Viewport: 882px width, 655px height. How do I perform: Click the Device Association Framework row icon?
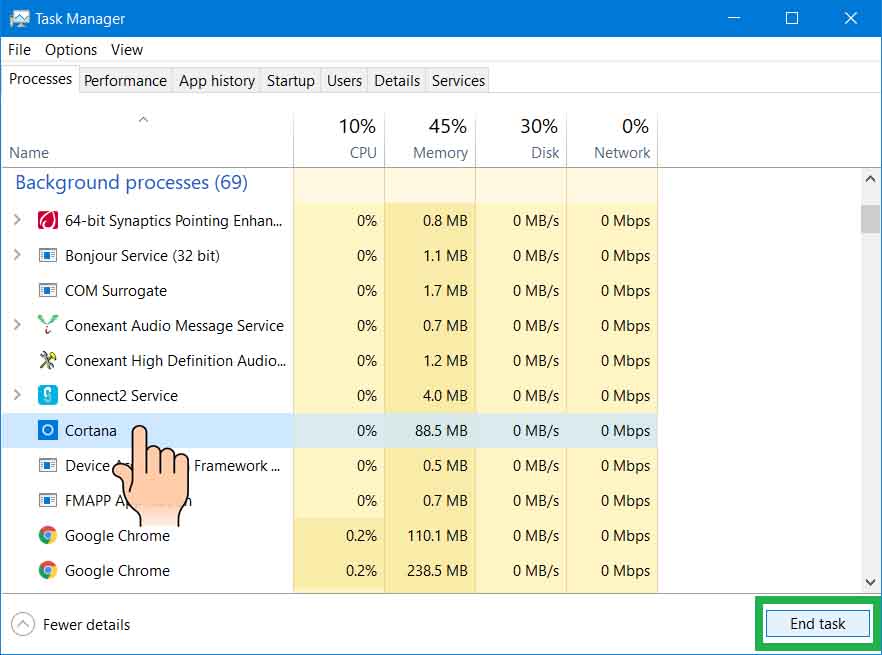pos(48,465)
